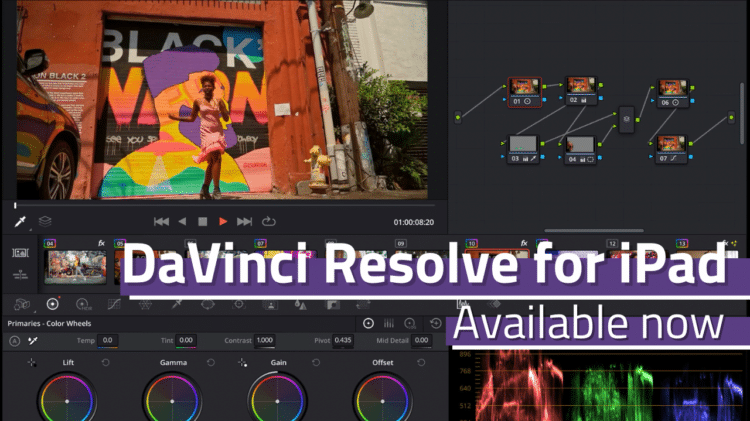Click the Stop playback button
The image size is (750, 421).
coord(202,221)
